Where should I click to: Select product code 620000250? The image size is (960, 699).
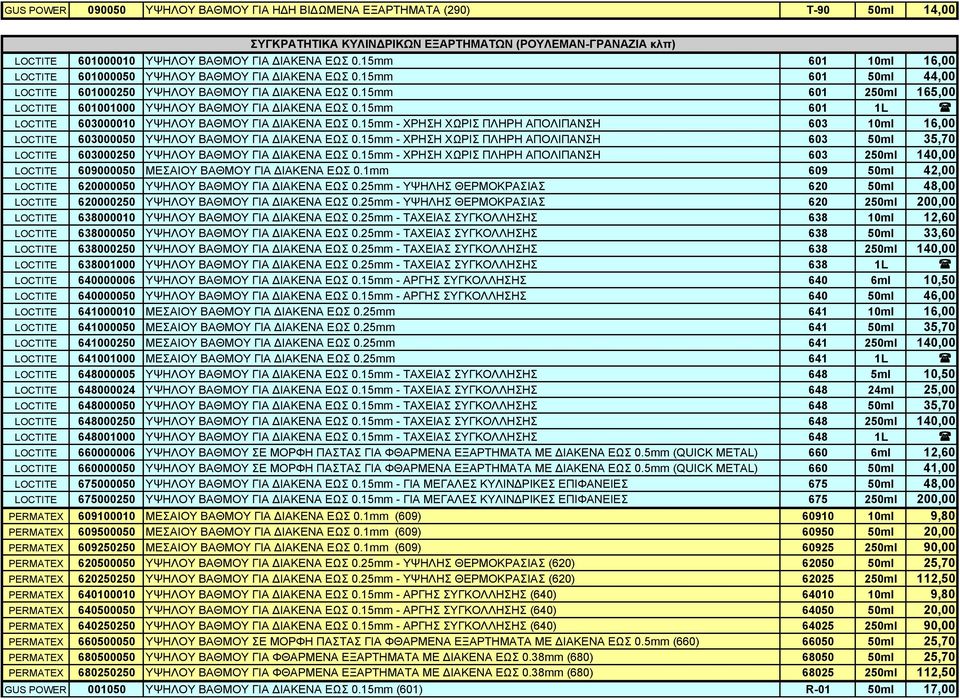(107, 202)
